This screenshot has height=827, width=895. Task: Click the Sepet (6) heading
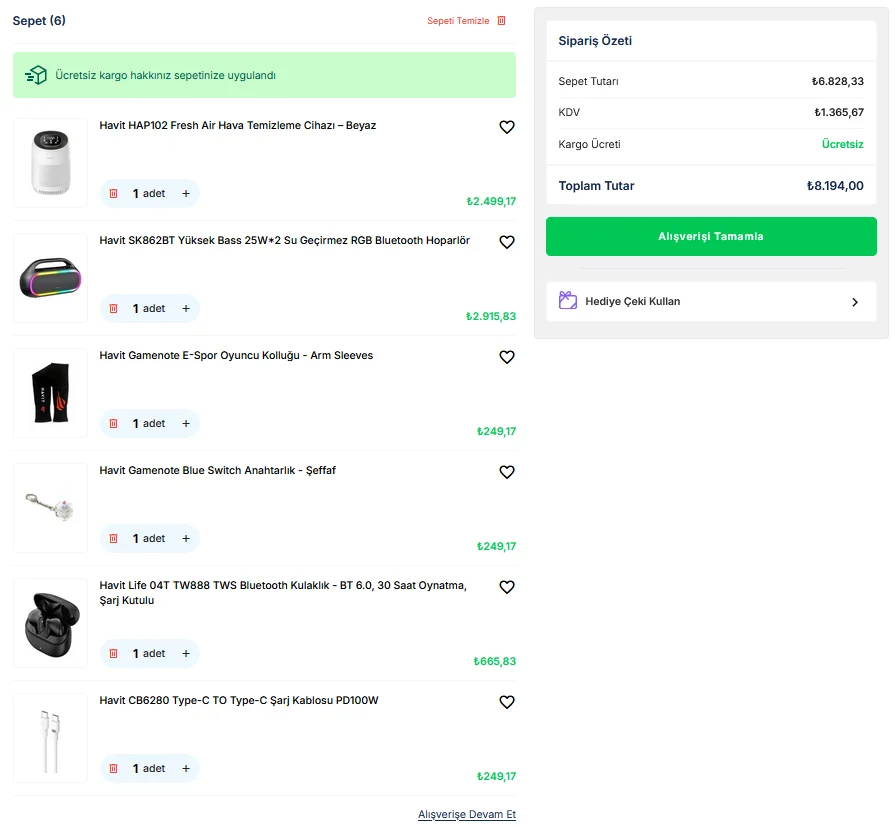click(39, 21)
